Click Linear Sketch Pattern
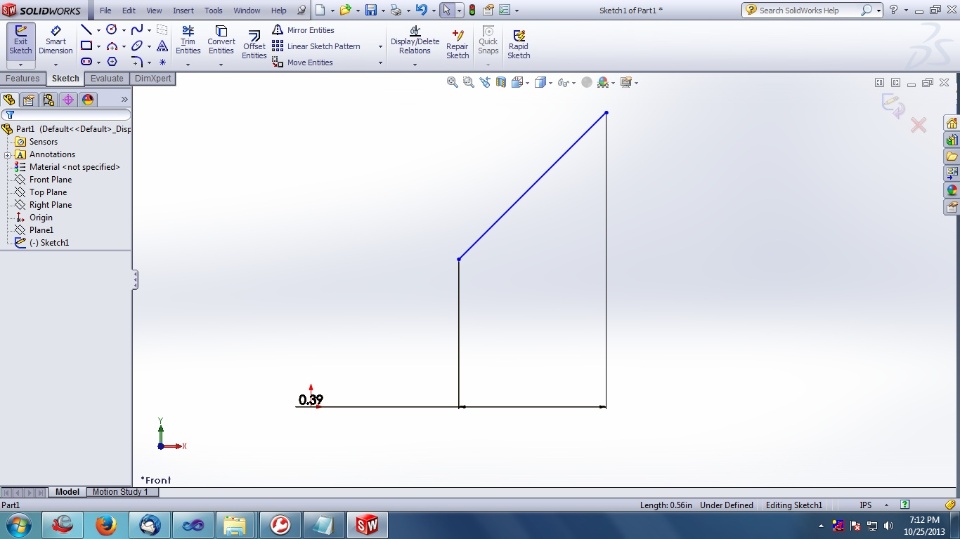 [x=317, y=46]
